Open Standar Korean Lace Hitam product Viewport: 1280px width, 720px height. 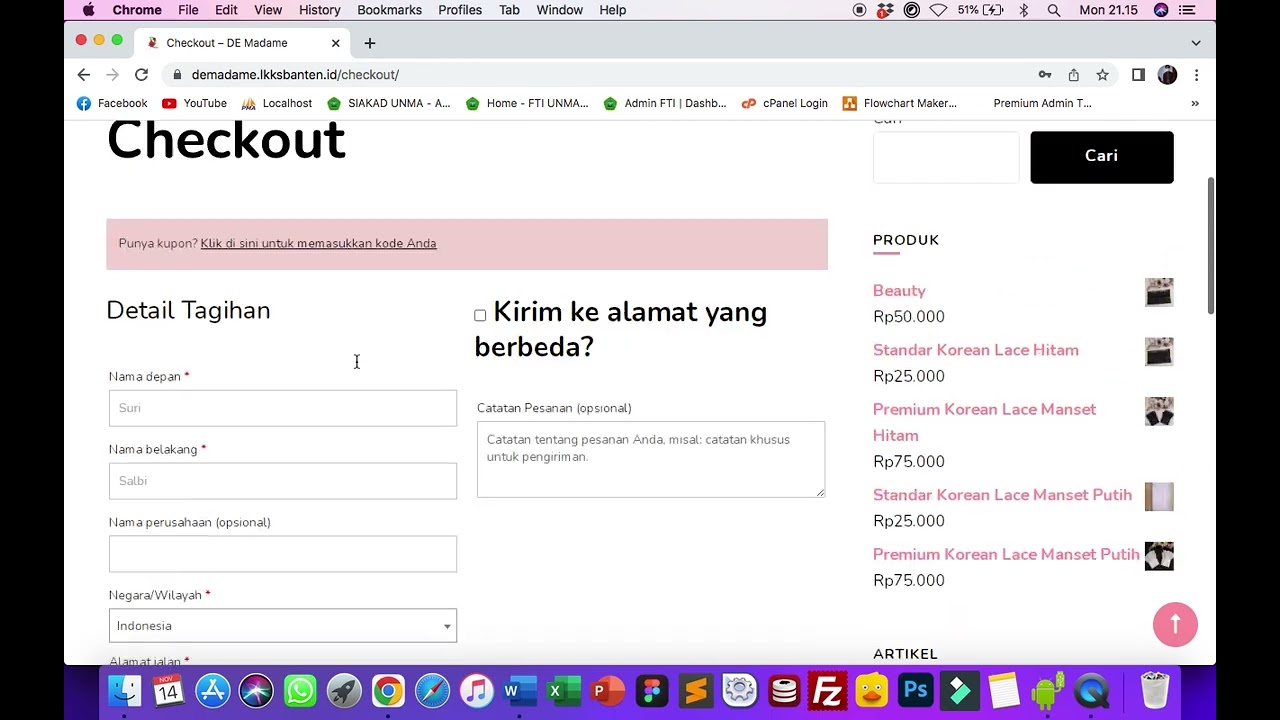tap(976, 350)
